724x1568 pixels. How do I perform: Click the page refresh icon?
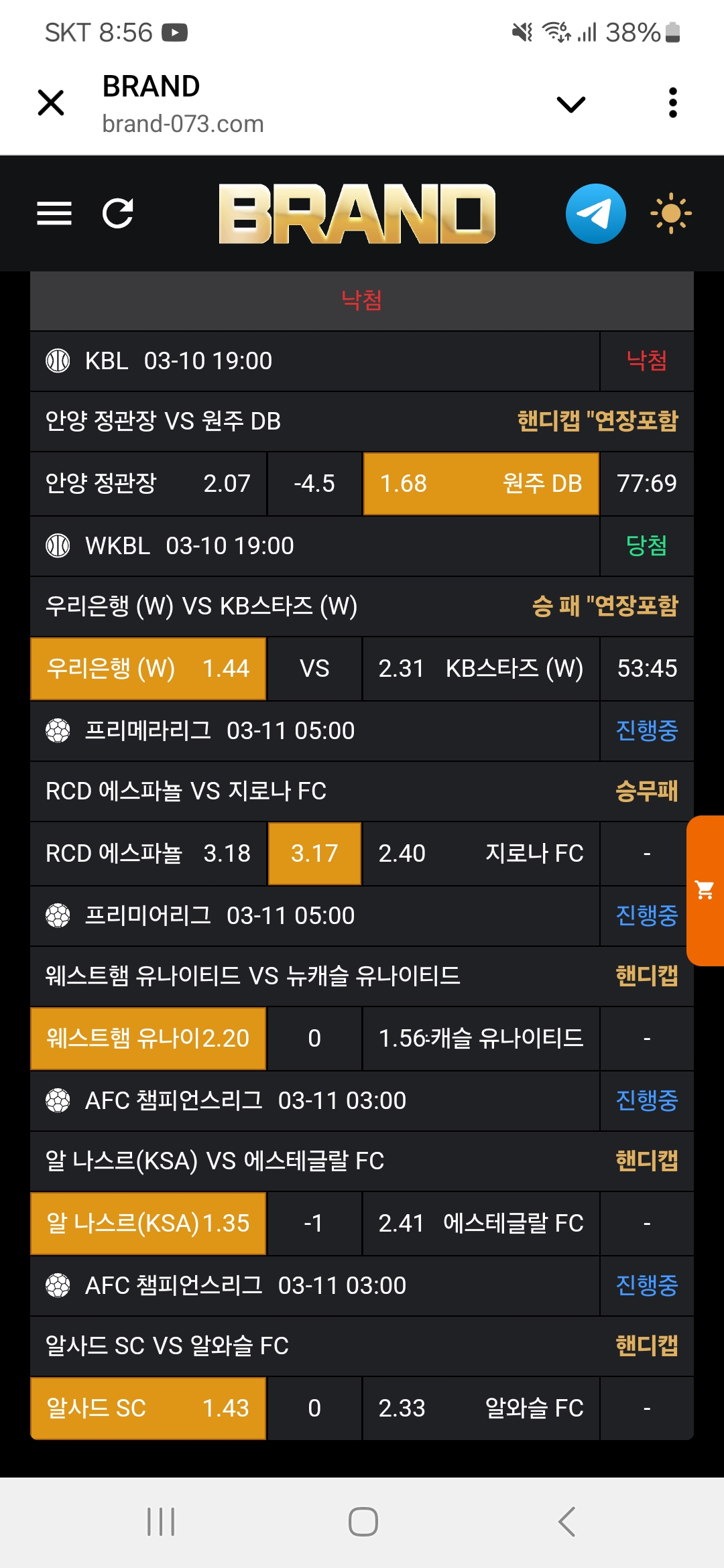118,214
